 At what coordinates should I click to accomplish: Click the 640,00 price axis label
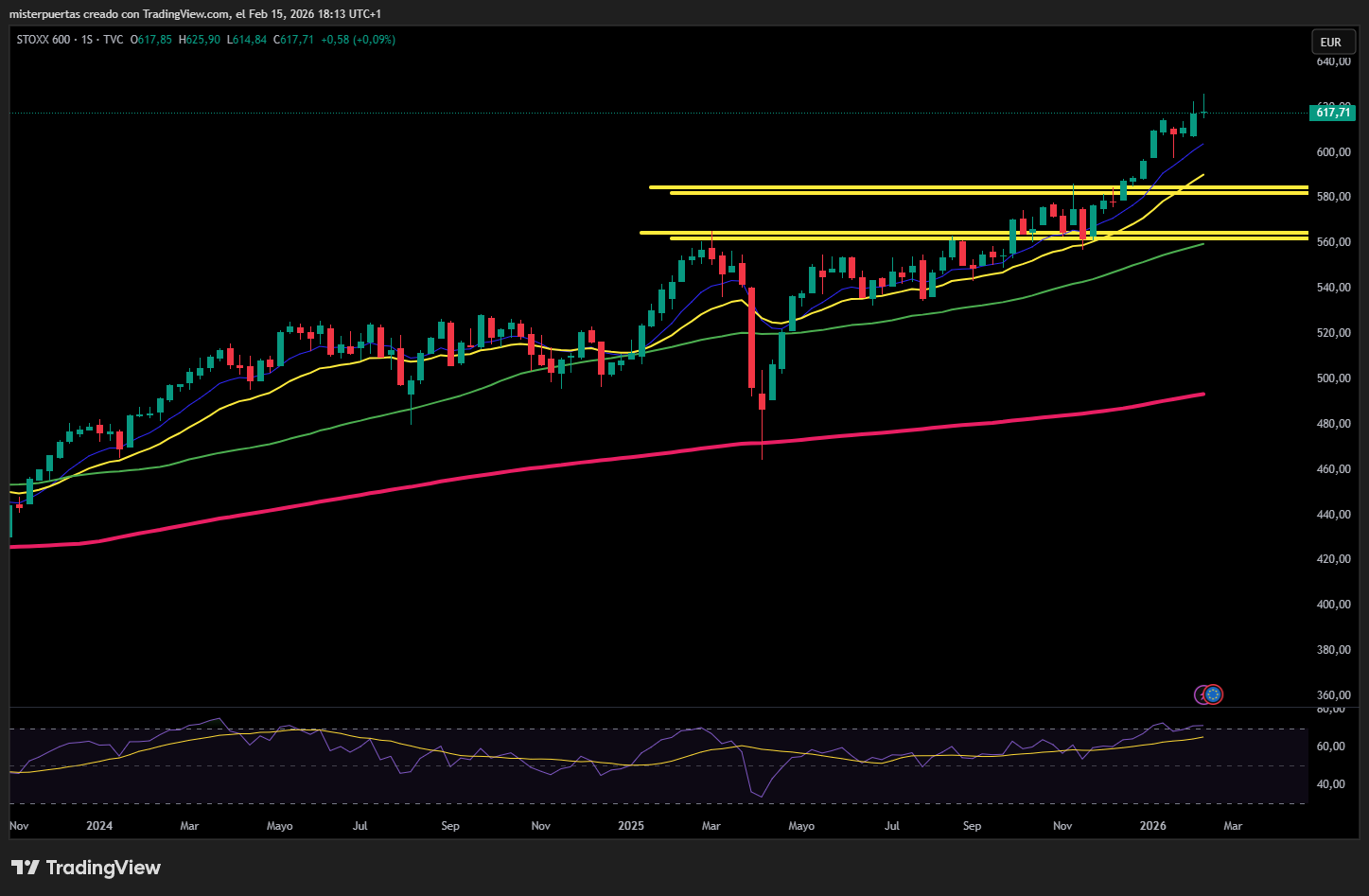click(x=1333, y=61)
